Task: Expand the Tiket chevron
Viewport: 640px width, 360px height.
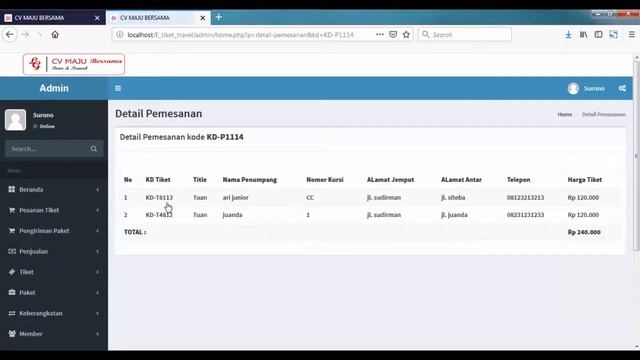Action: pyautogui.click(x=98, y=272)
